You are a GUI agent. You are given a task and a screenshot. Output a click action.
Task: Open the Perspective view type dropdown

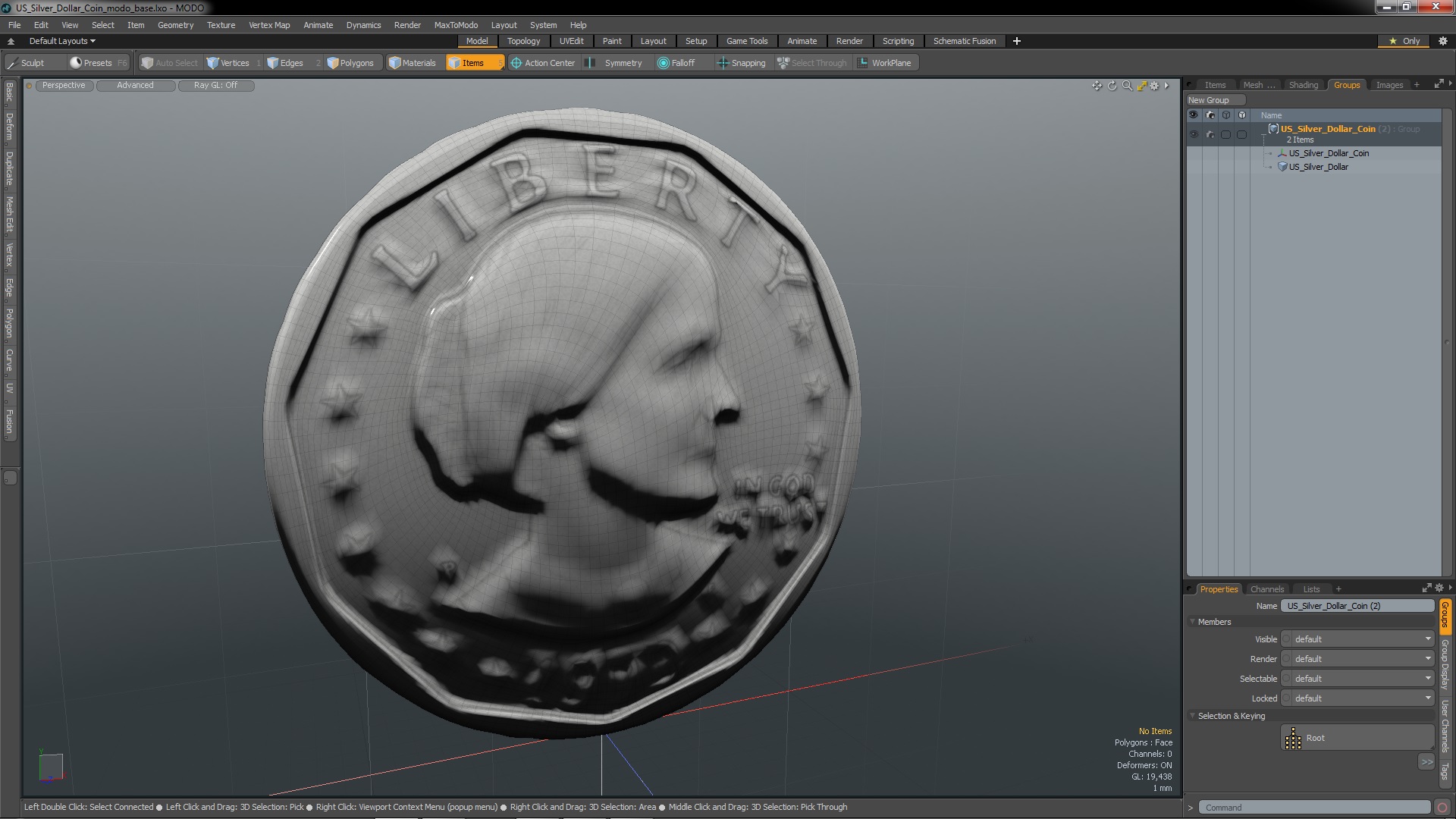pos(64,86)
